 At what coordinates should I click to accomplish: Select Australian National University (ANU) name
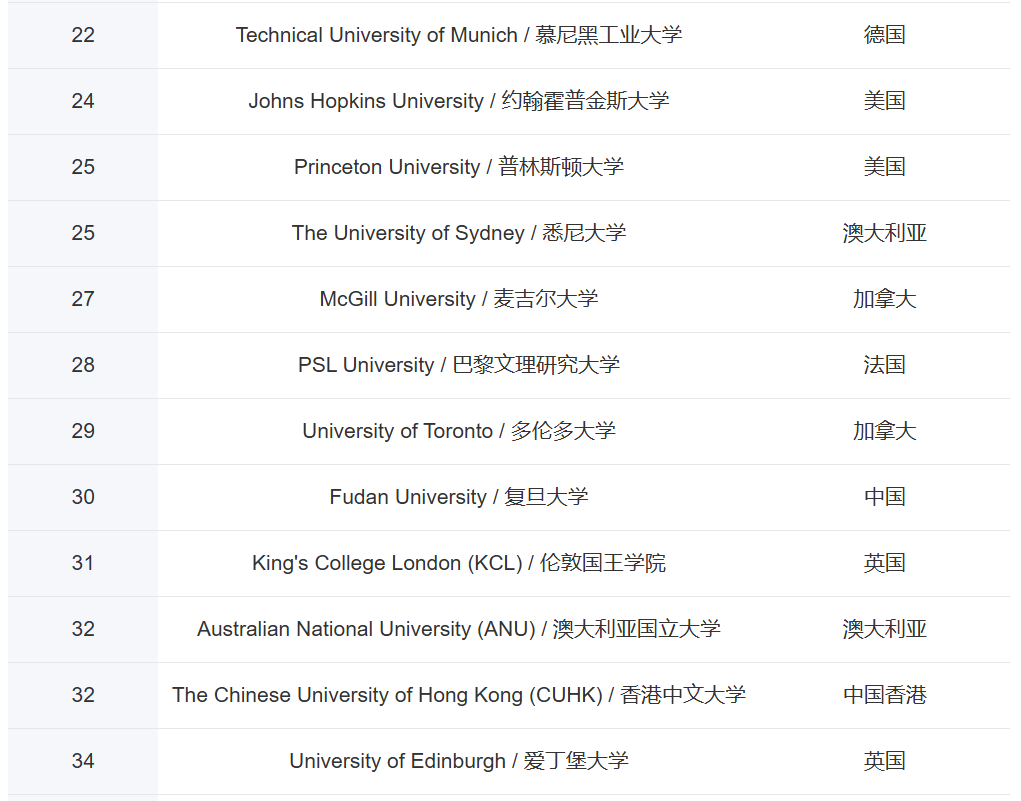click(x=458, y=629)
